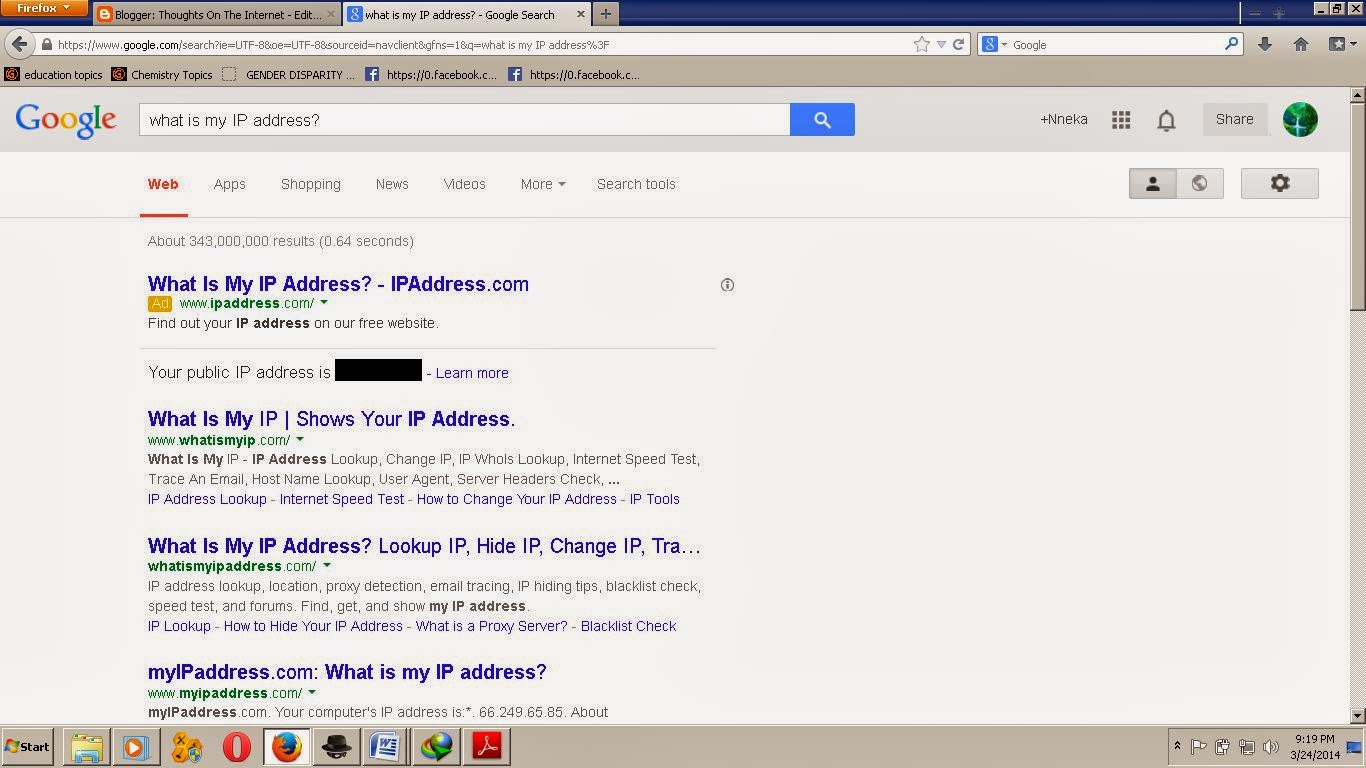Follow the Learn more link
The height and width of the screenshot is (768, 1366).
[x=472, y=373]
